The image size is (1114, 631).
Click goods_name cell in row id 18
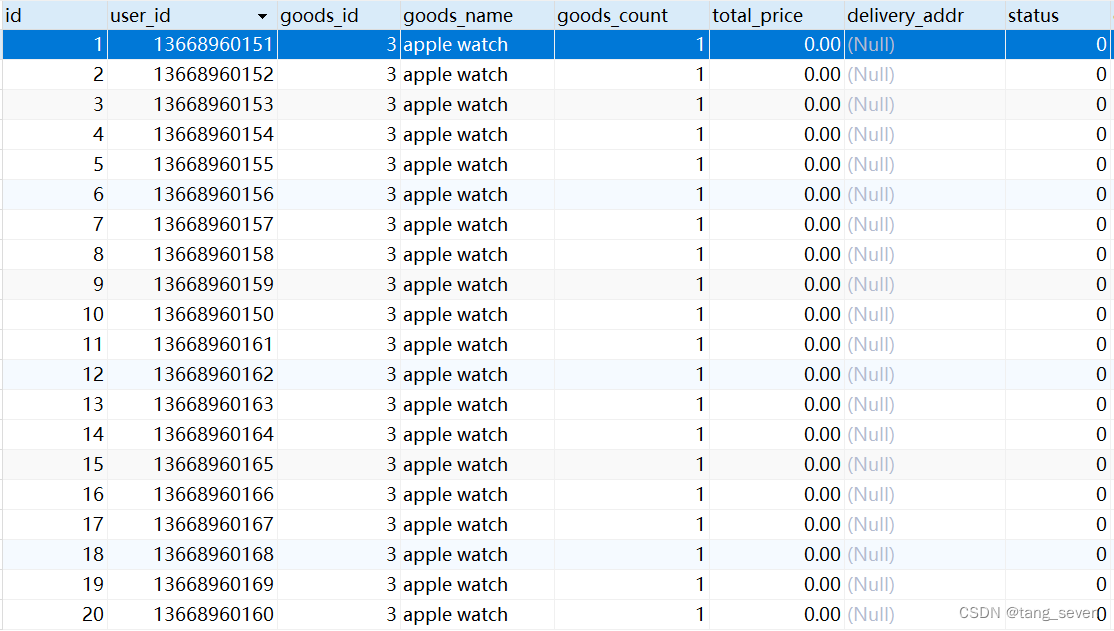(x=477, y=554)
